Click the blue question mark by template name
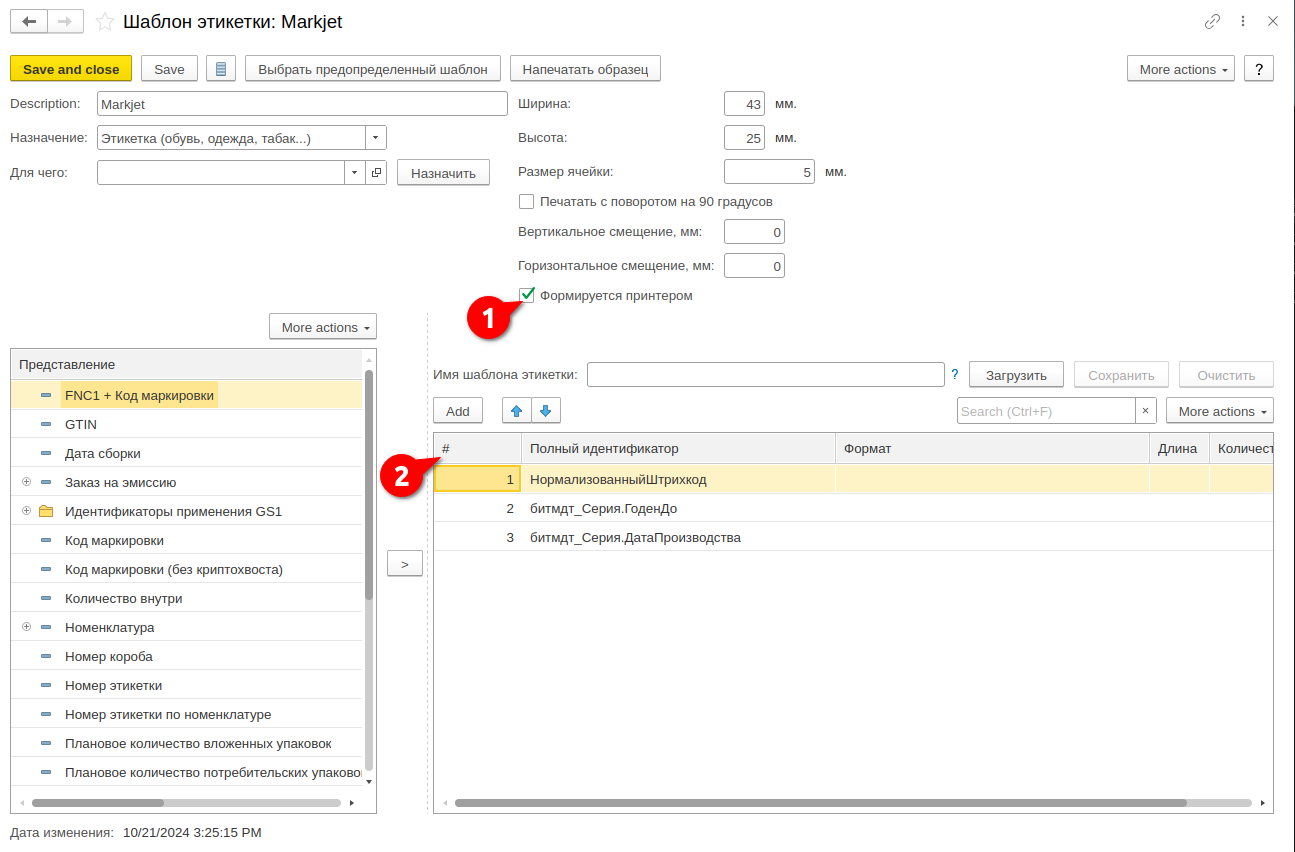This screenshot has height=852, width=1295. (x=954, y=375)
